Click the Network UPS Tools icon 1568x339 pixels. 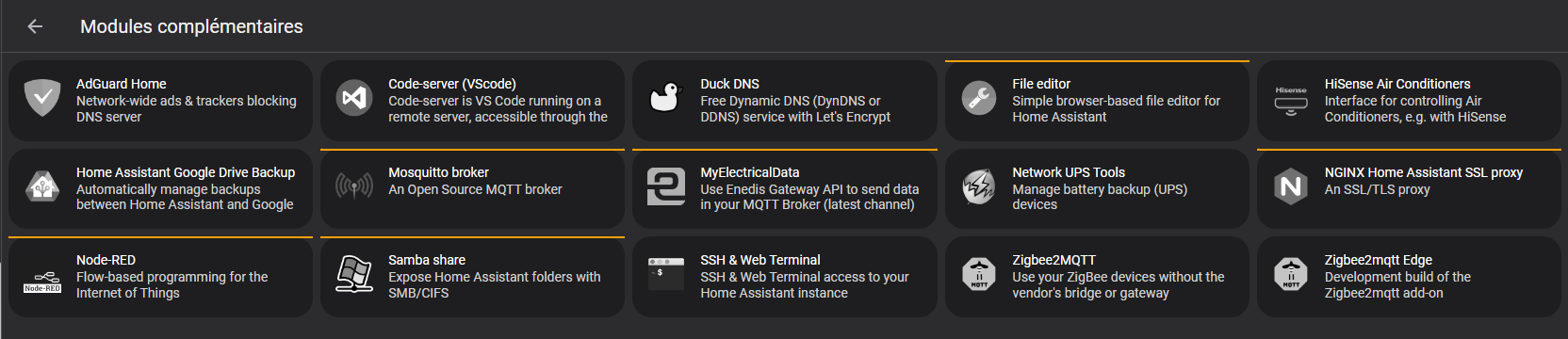point(978,186)
